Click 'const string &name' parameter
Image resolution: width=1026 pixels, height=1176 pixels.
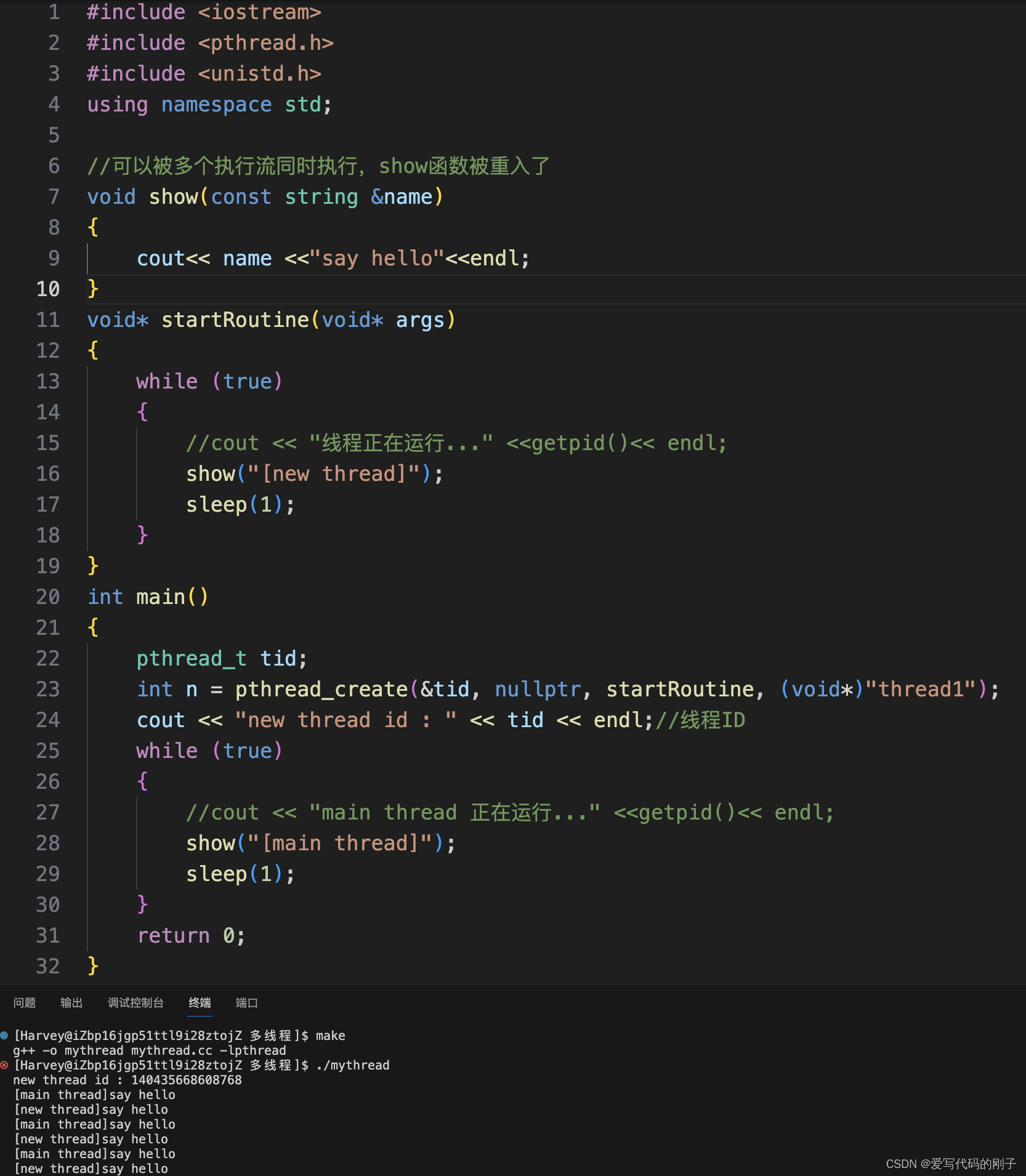click(321, 196)
